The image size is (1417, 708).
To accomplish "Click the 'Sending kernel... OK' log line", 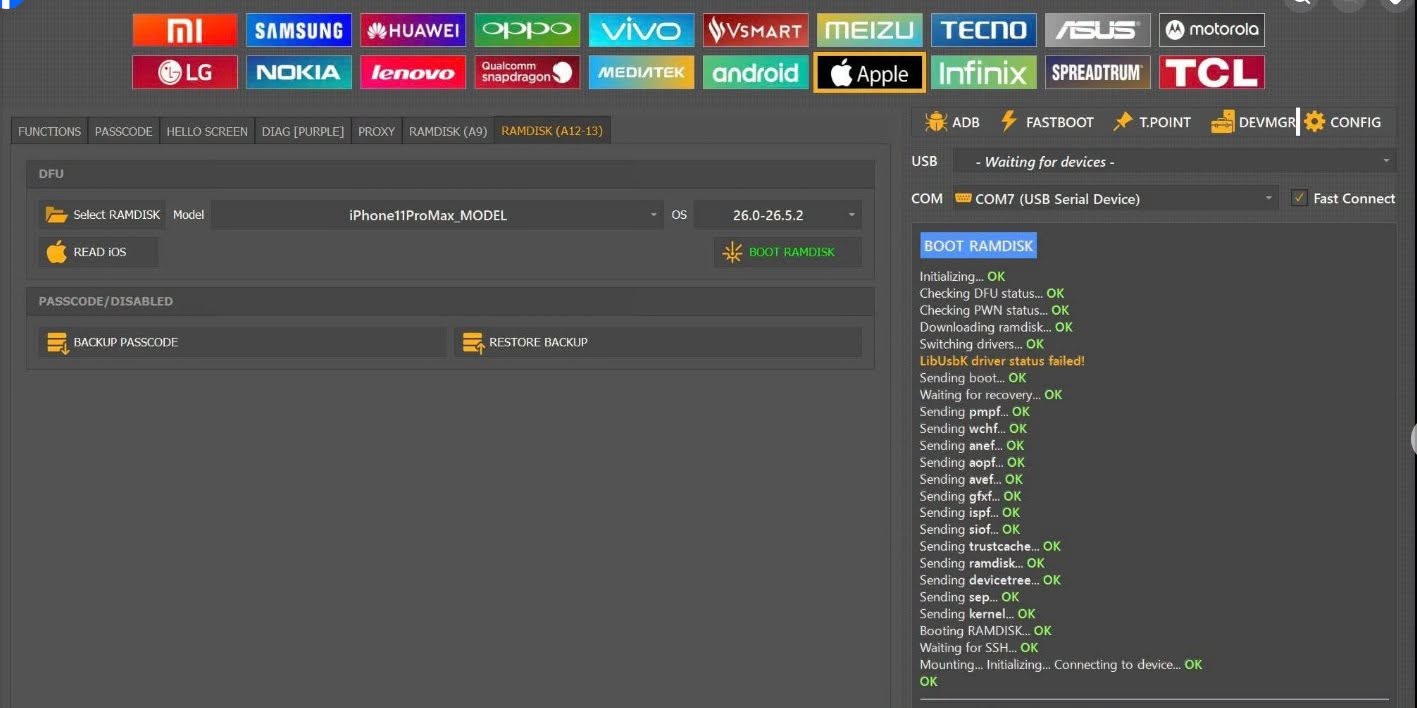I will tap(977, 614).
